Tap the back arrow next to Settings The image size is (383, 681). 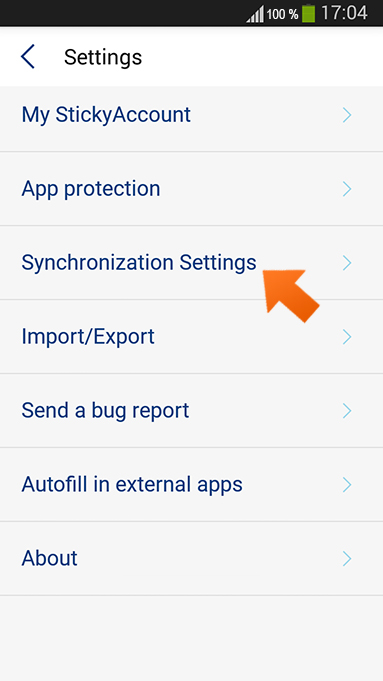pos(27,57)
